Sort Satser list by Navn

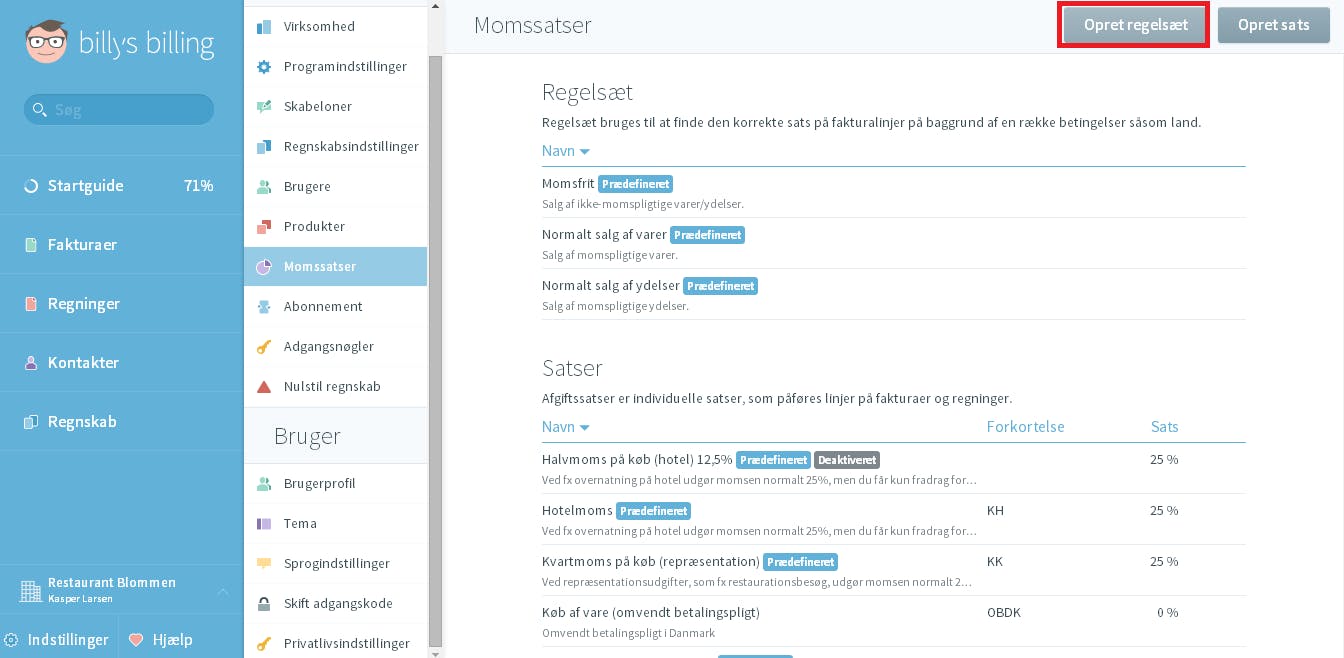tap(566, 427)
